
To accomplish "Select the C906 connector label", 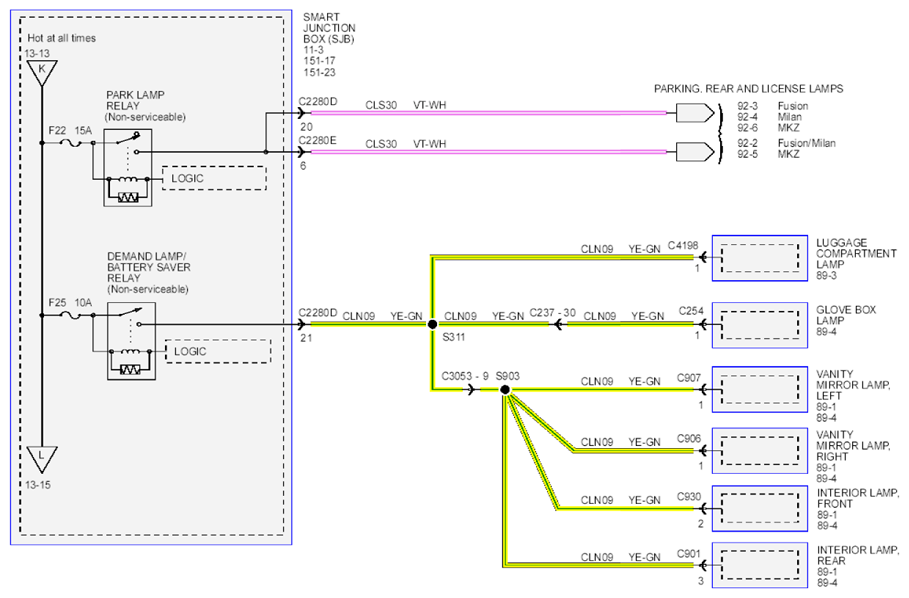I will [689, 439].
